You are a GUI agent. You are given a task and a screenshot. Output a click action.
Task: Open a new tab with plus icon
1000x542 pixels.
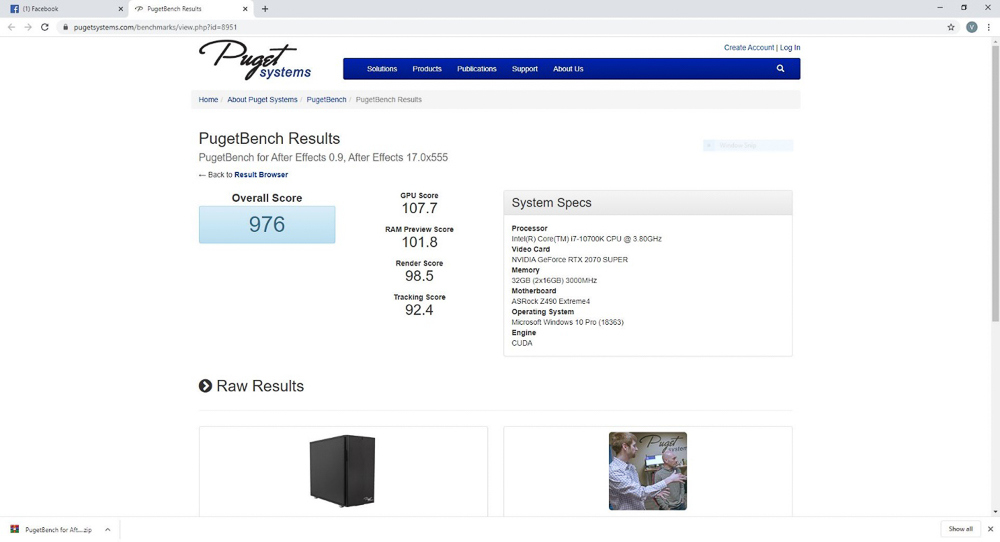coord(265,9)
